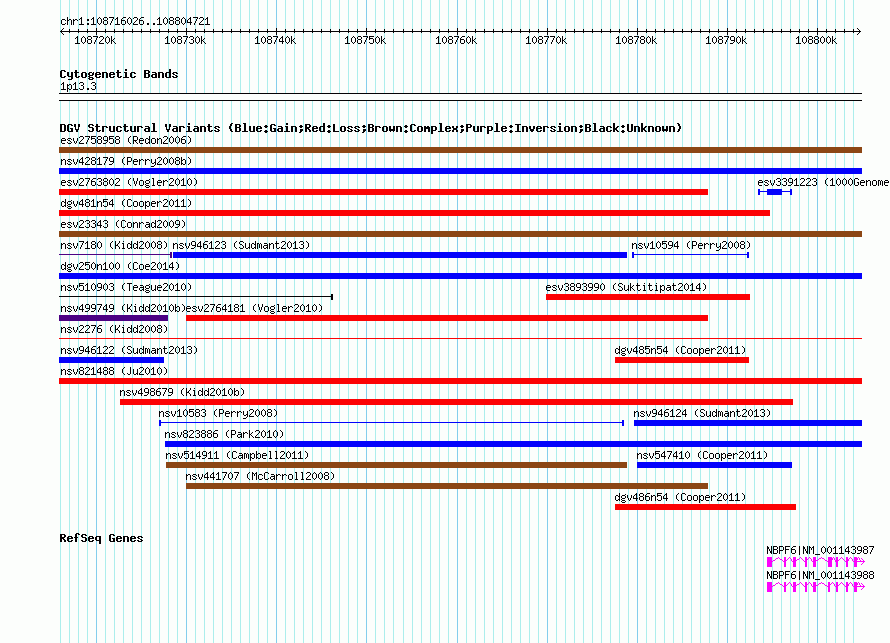The width and height of the screenshot is (890, 643).
Task: Click the nsv2276 (Kidd2008) label
Action: tap(114, 329)
